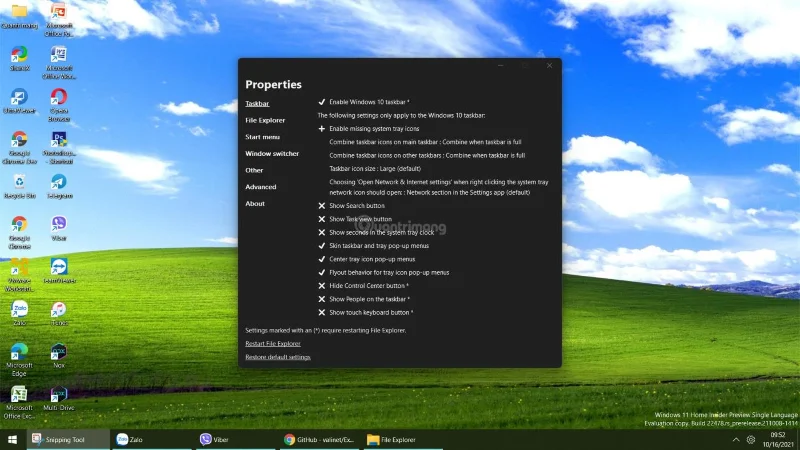Toggle Center tray icon pop-up menus
This screenshot has height=450, width=800.
366,259
